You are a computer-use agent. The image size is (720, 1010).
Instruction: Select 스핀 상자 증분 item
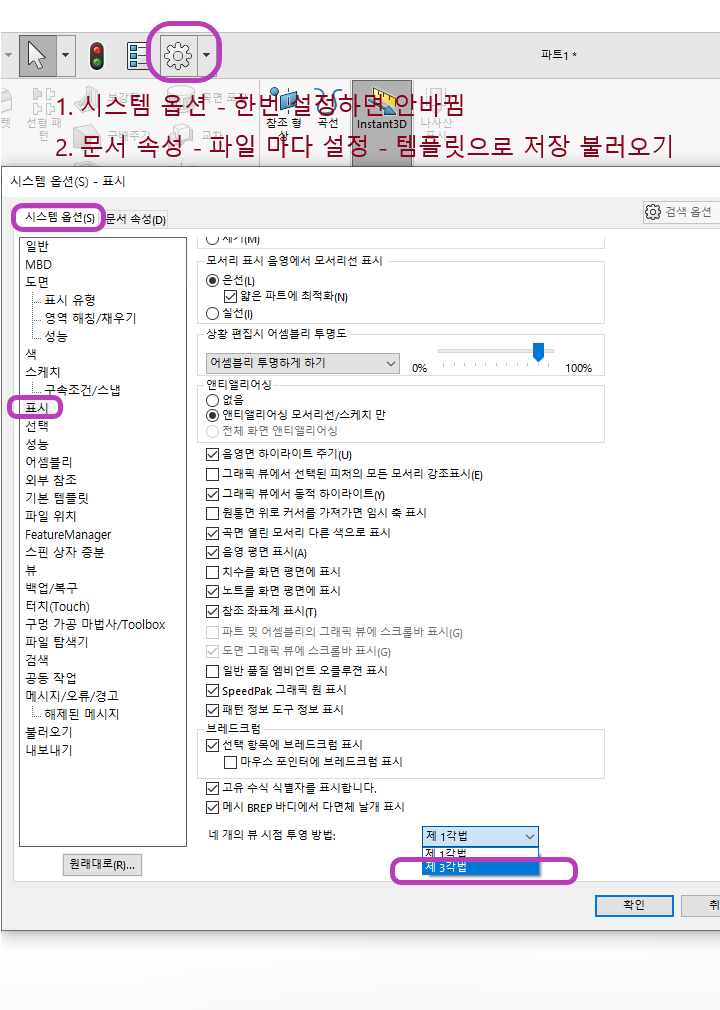pyautogui.click(x=64, y=552)
